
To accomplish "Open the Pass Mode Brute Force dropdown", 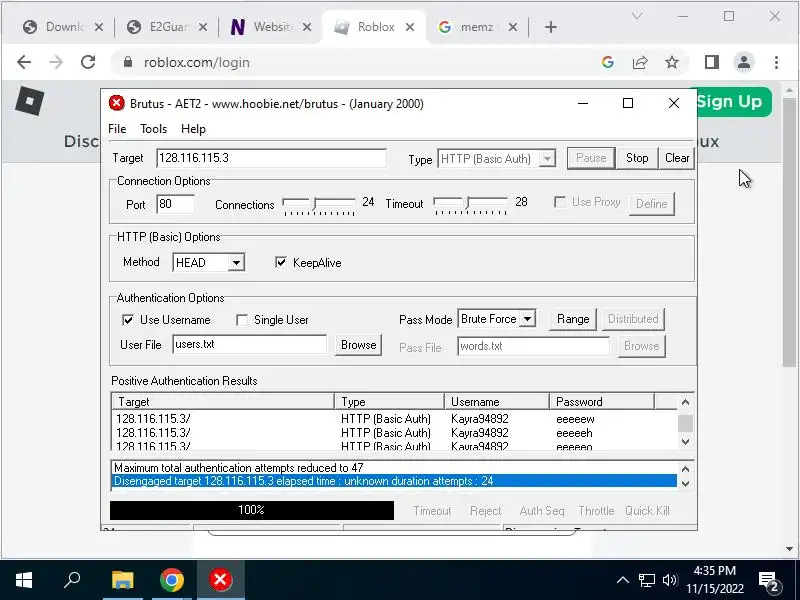I will (528, 319).
